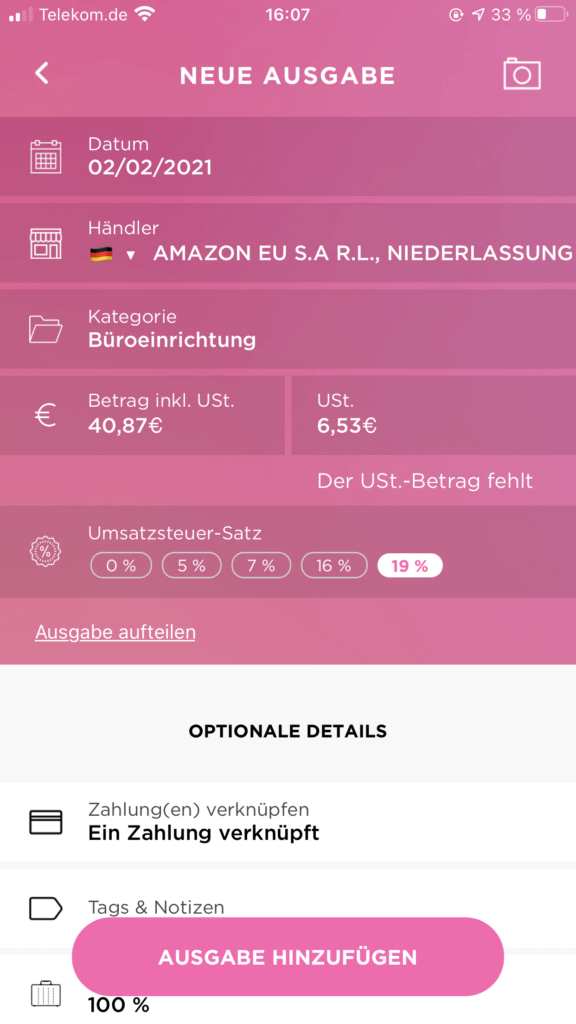Select the 0 % tax rate

click(121, 566)
